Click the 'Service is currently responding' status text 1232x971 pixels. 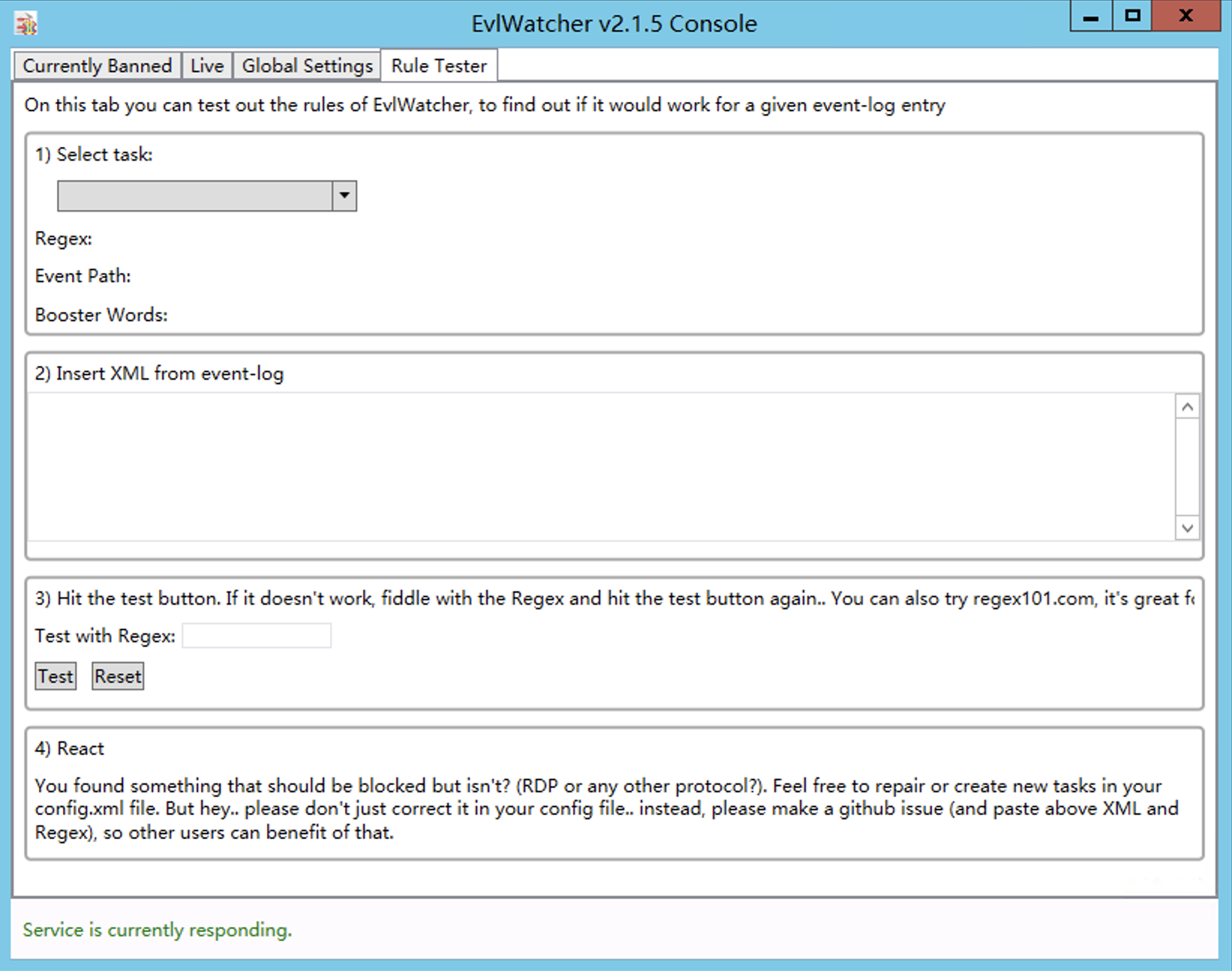(157, 930)
